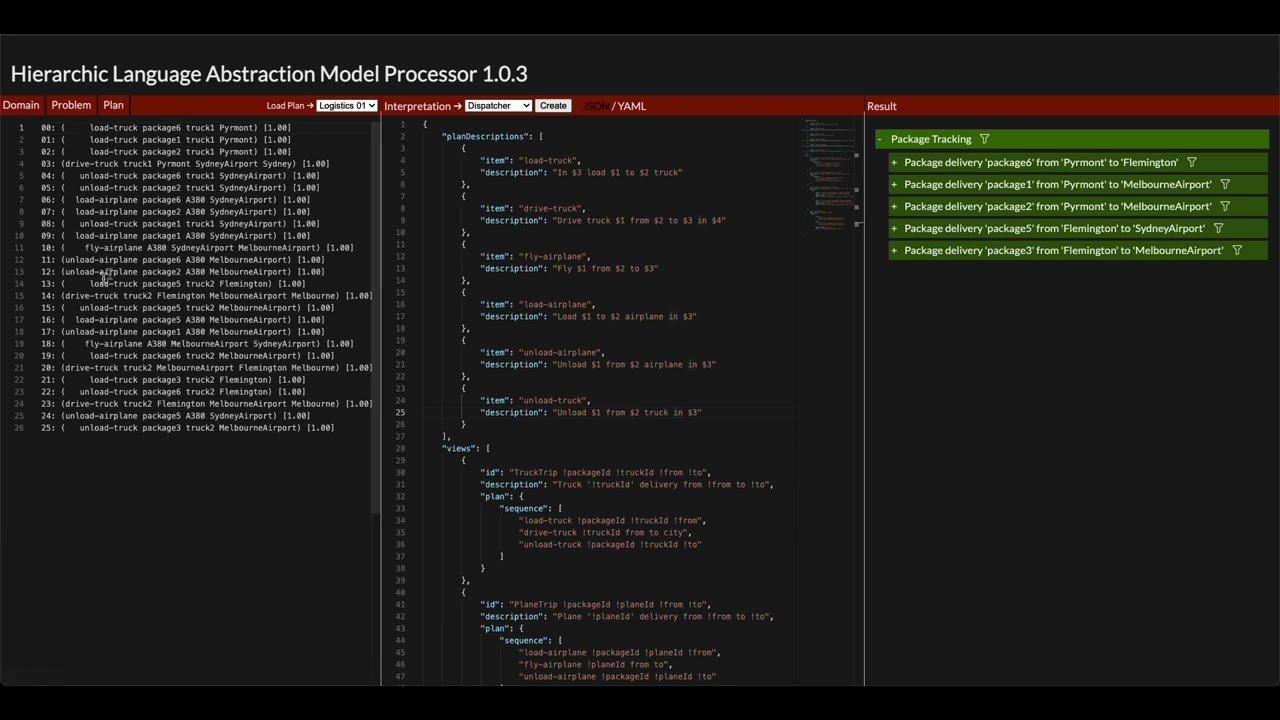Expand package5 Flemington to SydneyAirport delivery

[x=894, y=228]
